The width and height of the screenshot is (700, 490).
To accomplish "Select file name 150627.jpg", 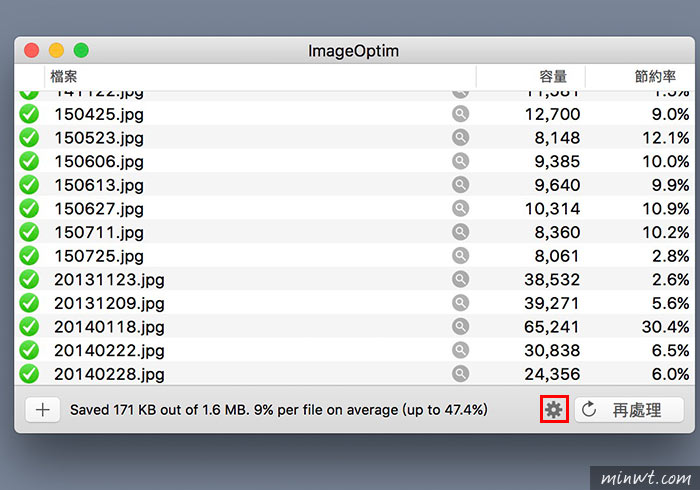I will (x=99, y=209).
